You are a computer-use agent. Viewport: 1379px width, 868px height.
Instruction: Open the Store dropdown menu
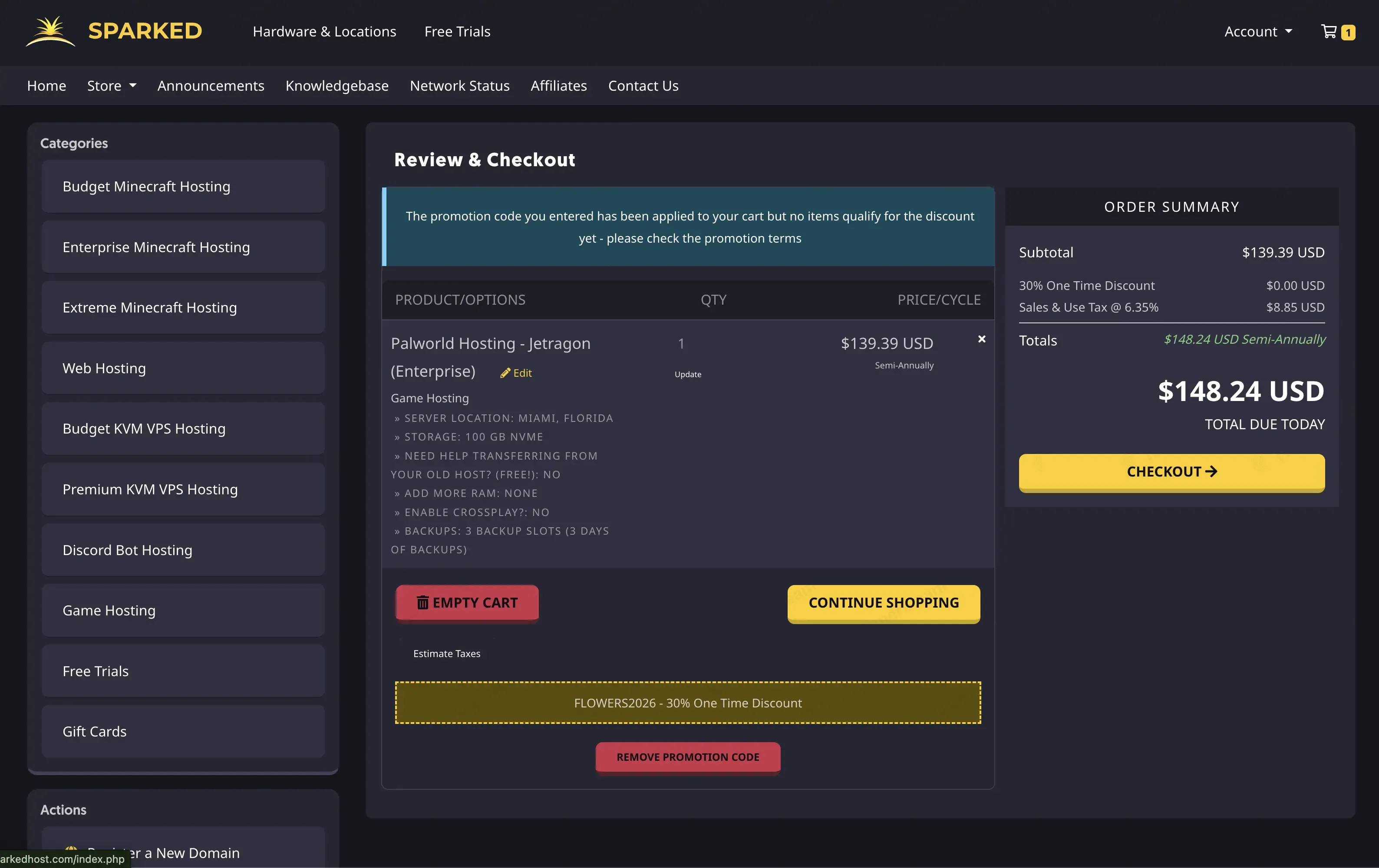point(112,85)
